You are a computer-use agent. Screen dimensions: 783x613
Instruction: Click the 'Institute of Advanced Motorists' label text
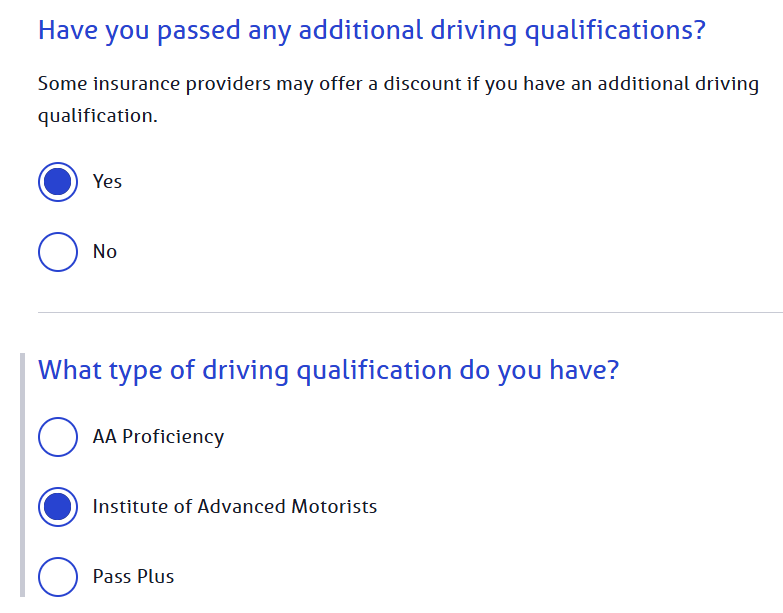235,507
